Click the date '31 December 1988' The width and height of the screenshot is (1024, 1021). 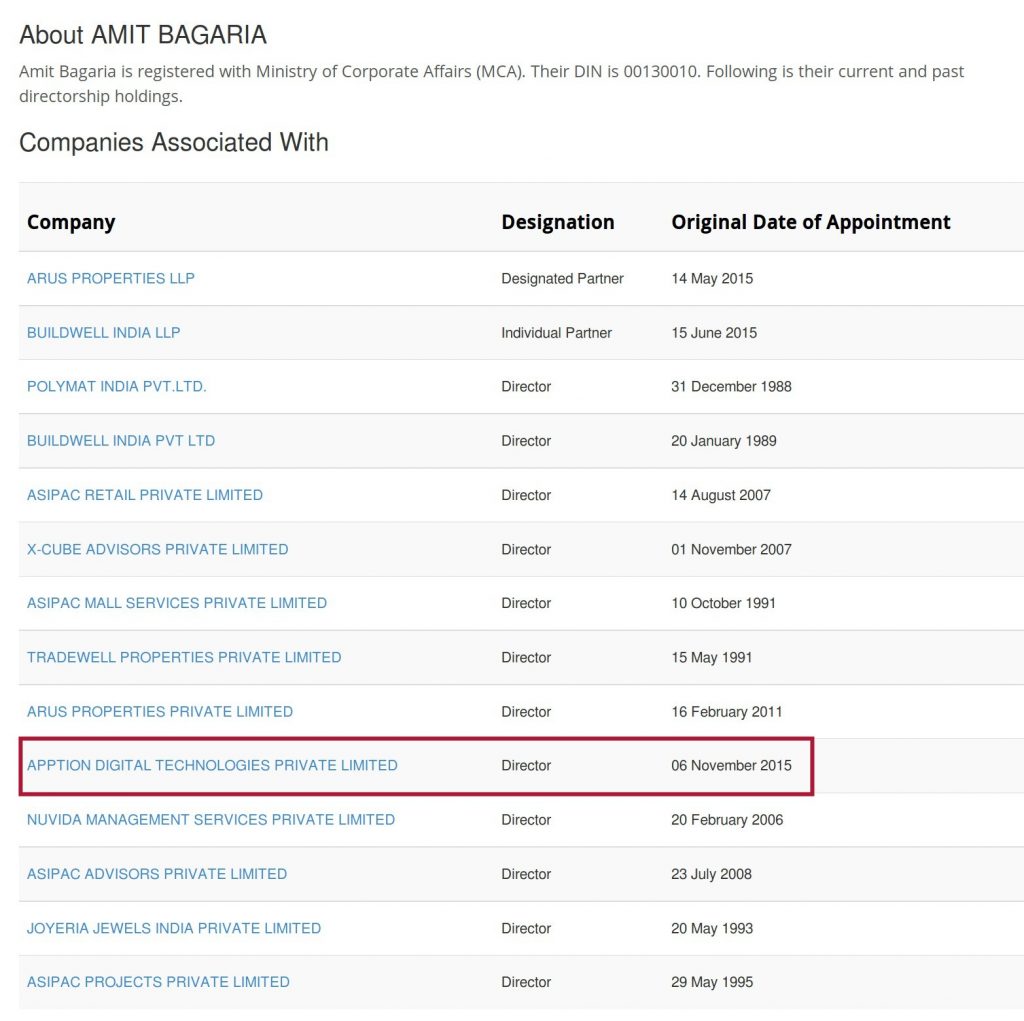tap(731, 387)
